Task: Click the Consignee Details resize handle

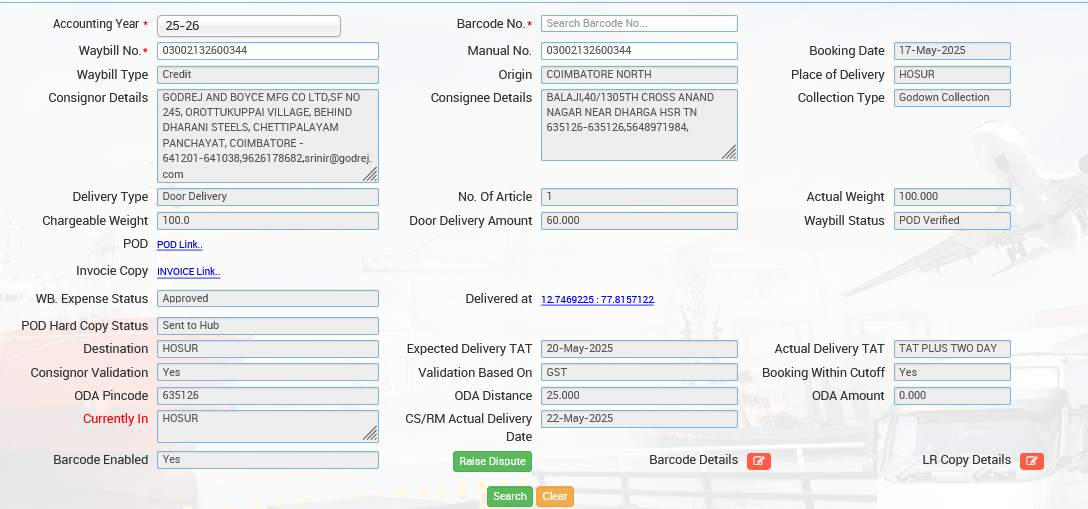Action: 729,152
